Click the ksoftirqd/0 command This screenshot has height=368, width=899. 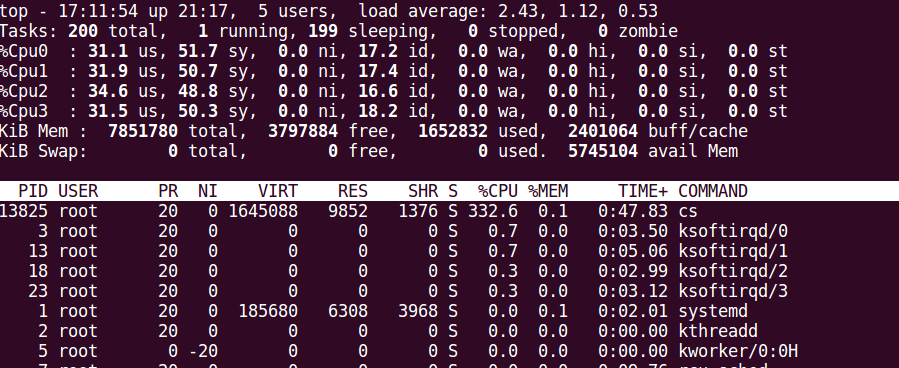tap(733, 231)
